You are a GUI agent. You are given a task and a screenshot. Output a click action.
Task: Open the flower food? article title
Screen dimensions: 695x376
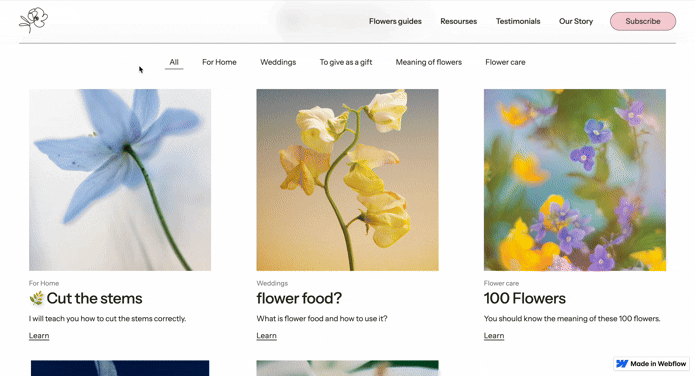coord(299,298)
